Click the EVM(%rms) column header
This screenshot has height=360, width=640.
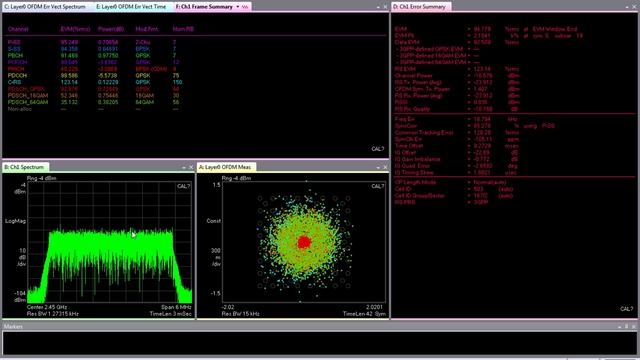point(75,29)
